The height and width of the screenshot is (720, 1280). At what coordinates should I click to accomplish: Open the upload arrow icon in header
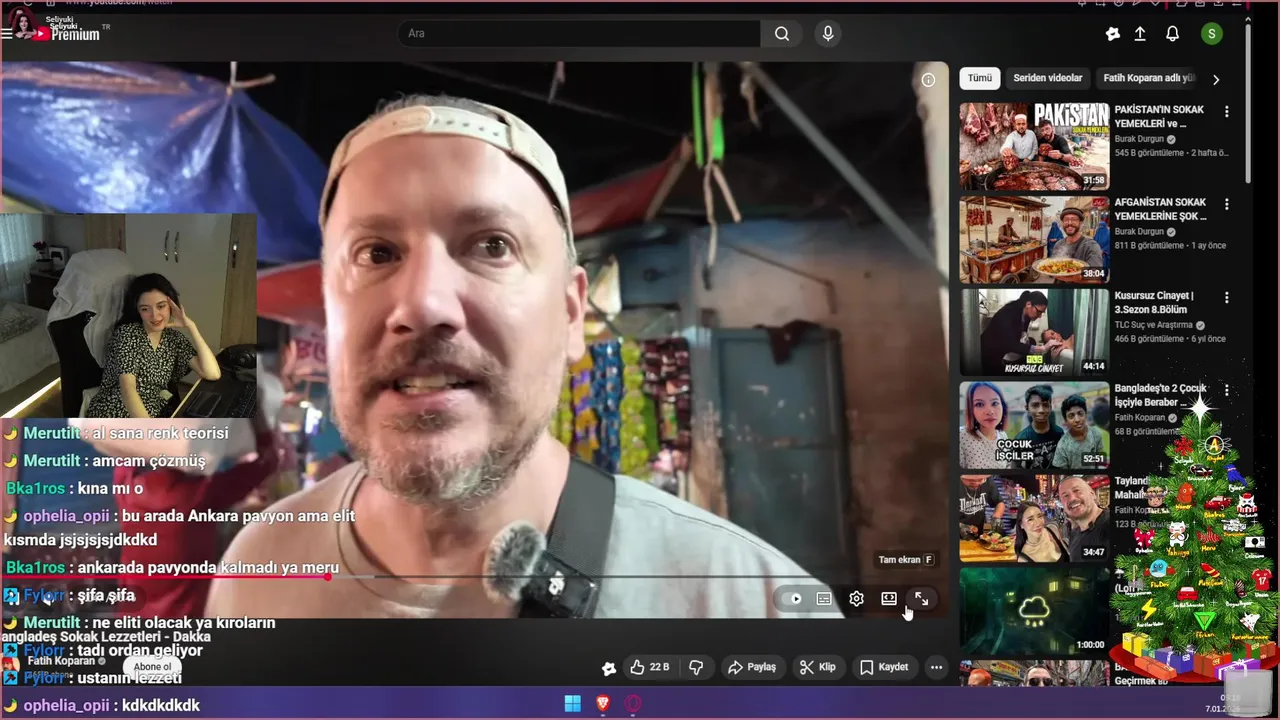point(1140,34)
